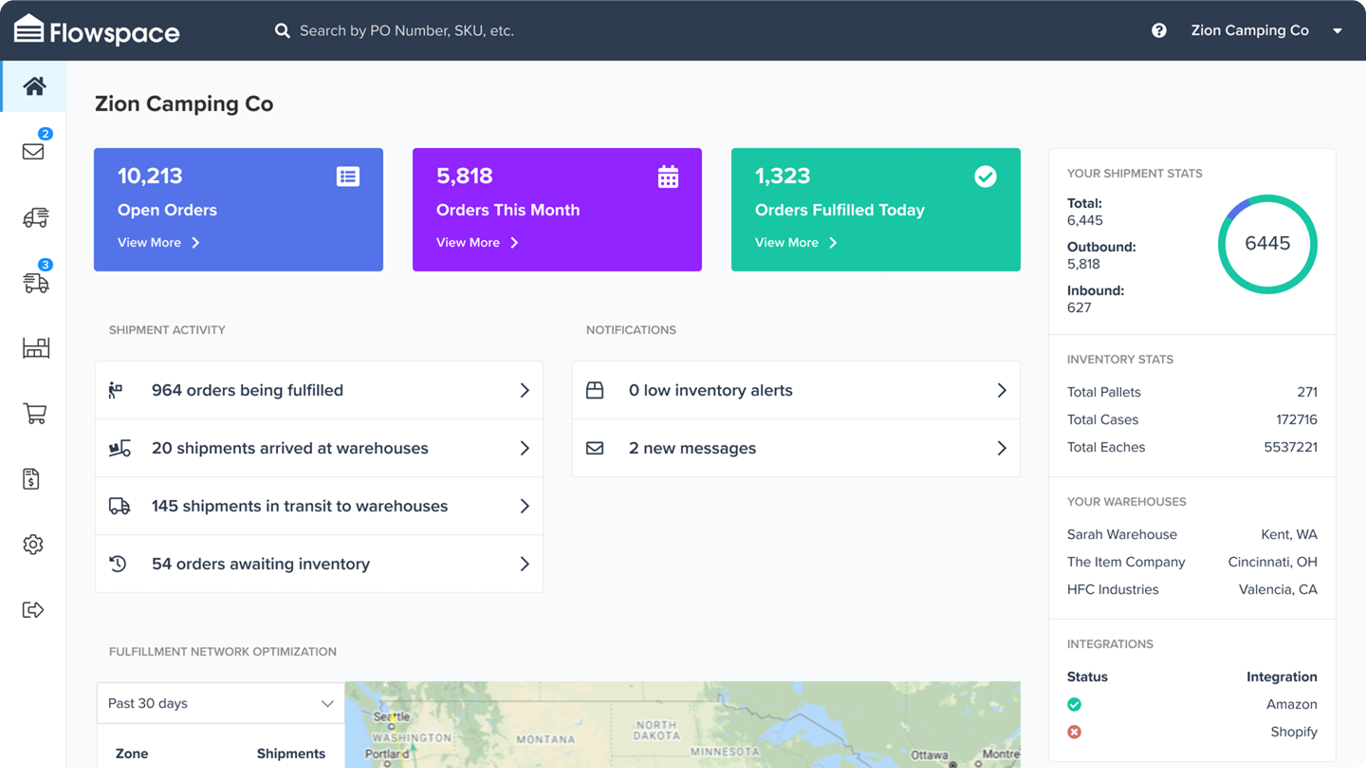Select the billing invoice icon

(33, 479)
